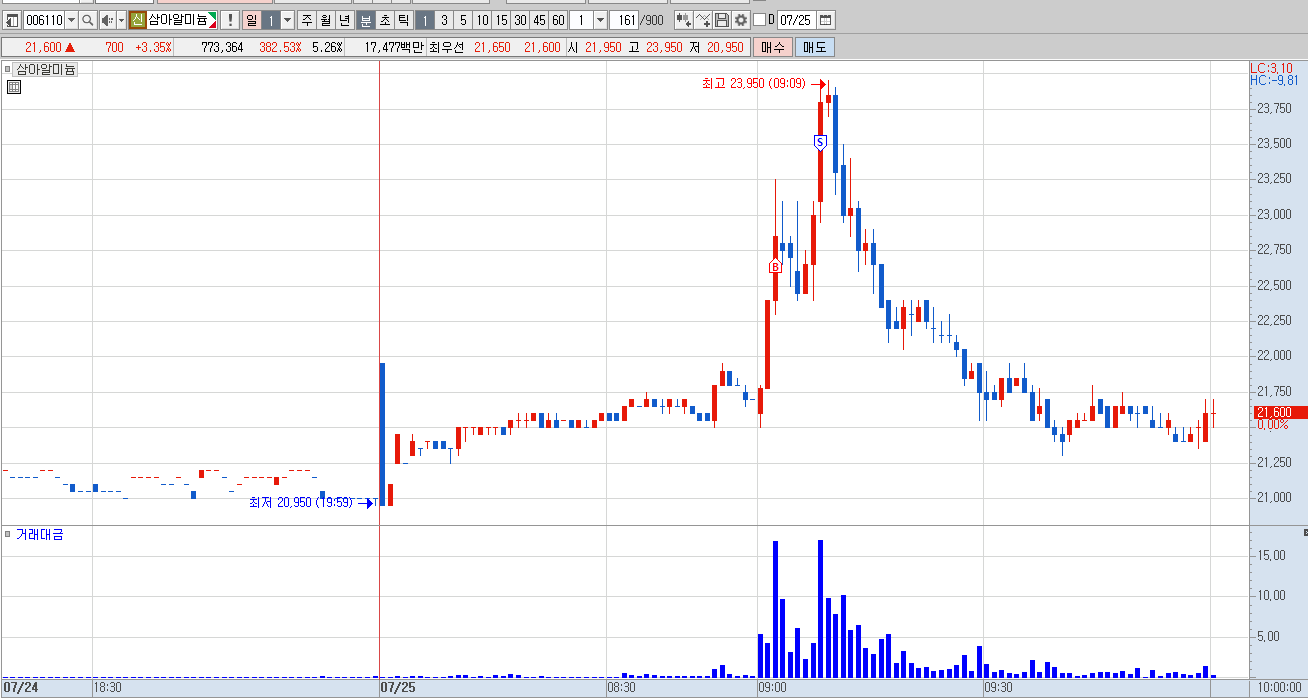Click the exclamation mark info icon
Image resolution: width=1308 pixels, height=698 pixels.
[230, 20]
